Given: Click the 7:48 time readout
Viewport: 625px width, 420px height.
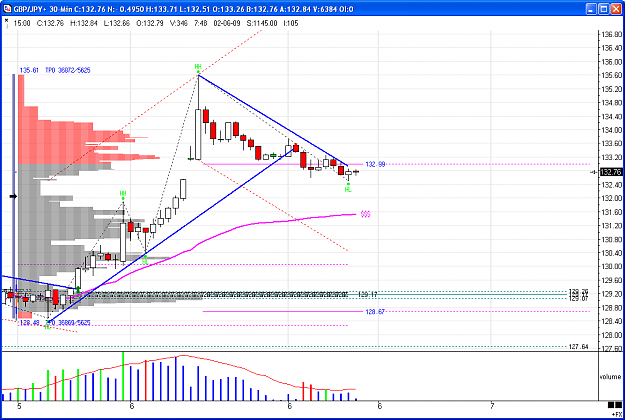Looking at the screenshot, I should pyautogui.click(x=200, y=23).
